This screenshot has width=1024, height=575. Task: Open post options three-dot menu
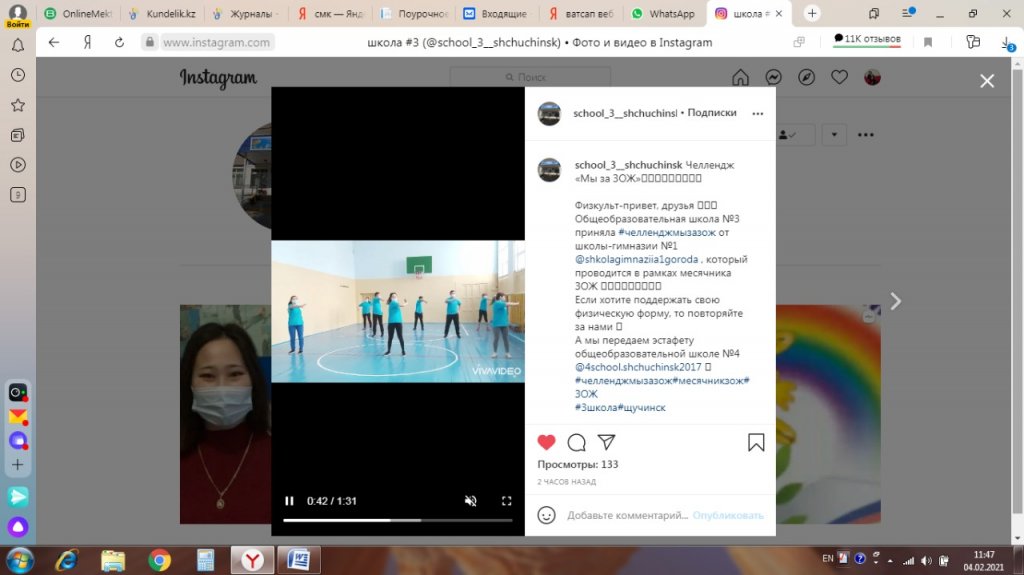758,113
